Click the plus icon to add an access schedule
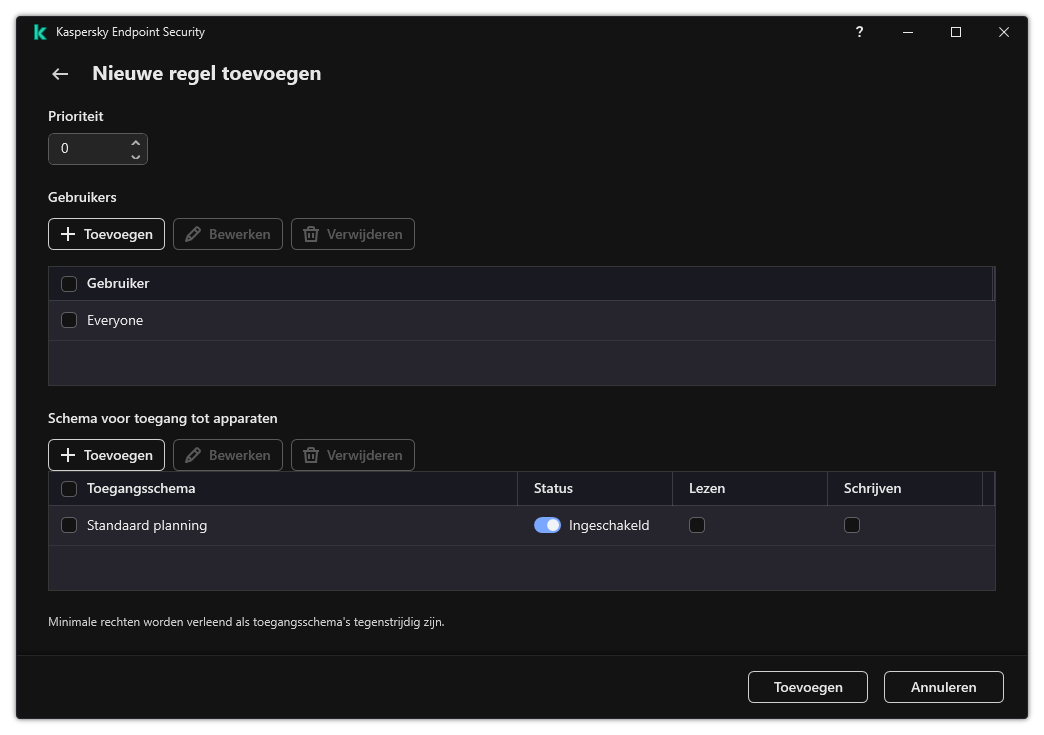 click(x=67, y=455)
